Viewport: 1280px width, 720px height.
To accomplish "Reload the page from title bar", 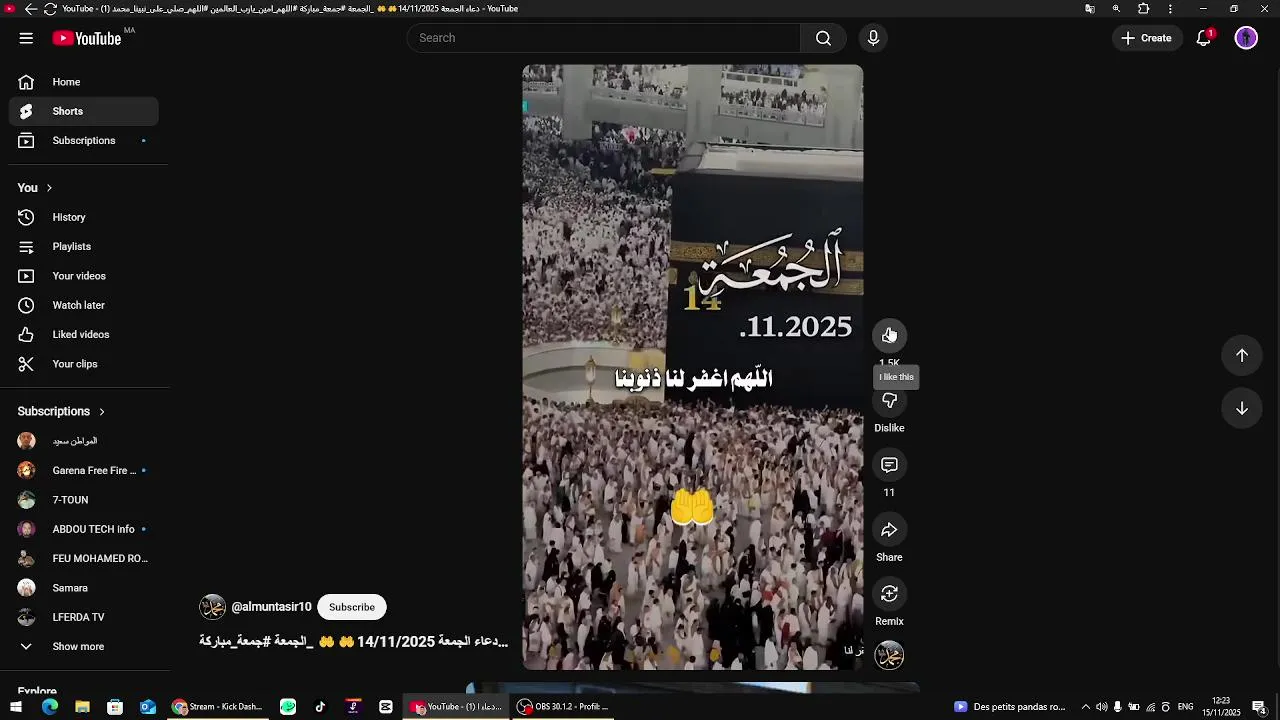I will [50, 9].
